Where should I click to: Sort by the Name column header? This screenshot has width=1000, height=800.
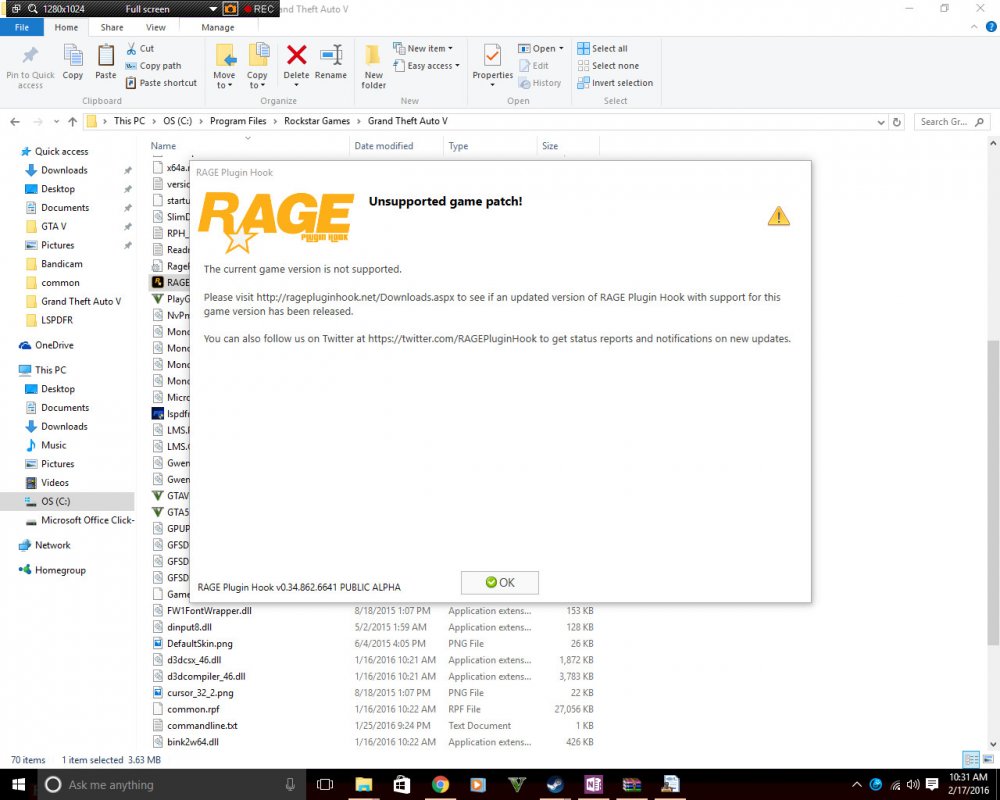pos(163,146)
